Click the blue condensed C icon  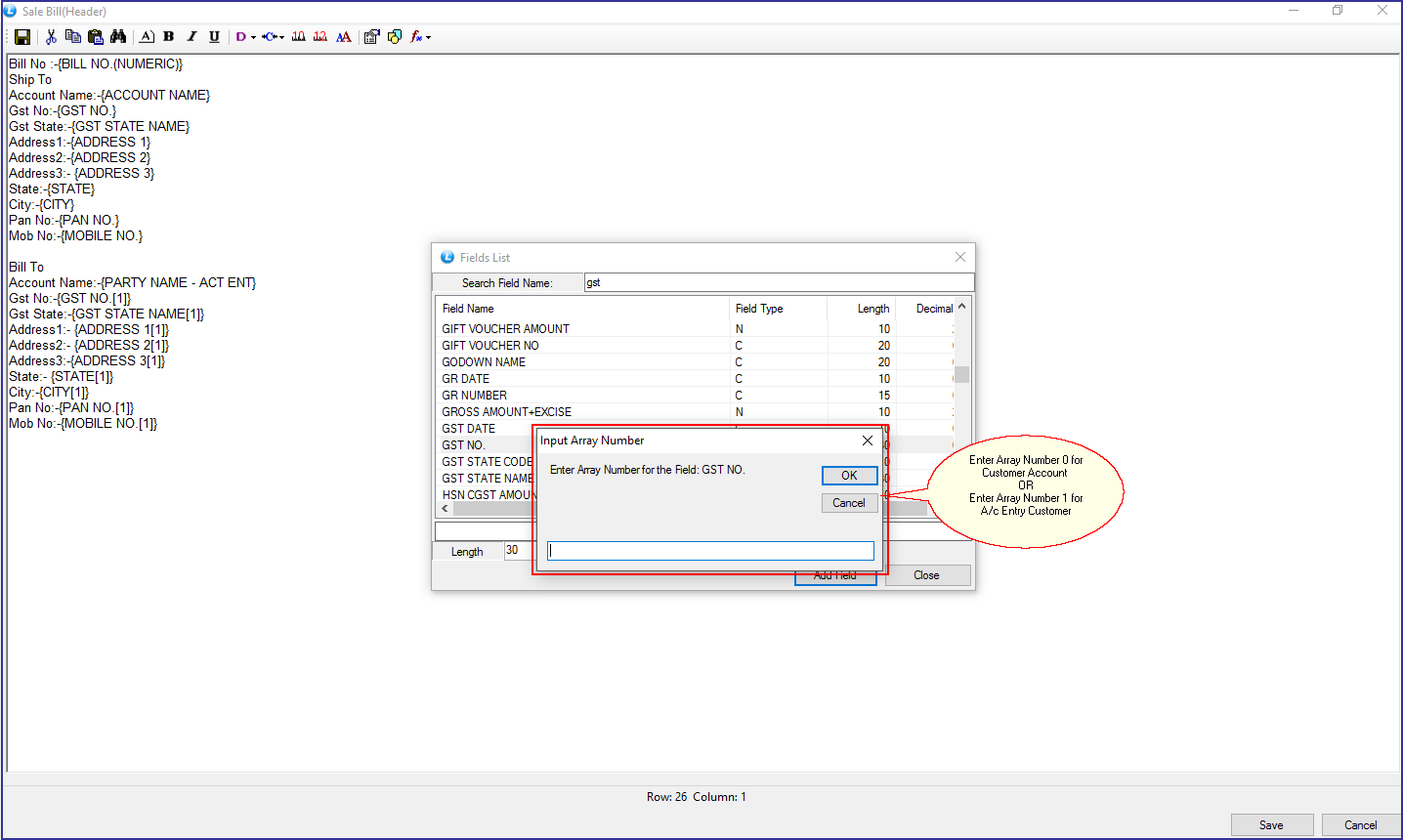tap(270, 37)
